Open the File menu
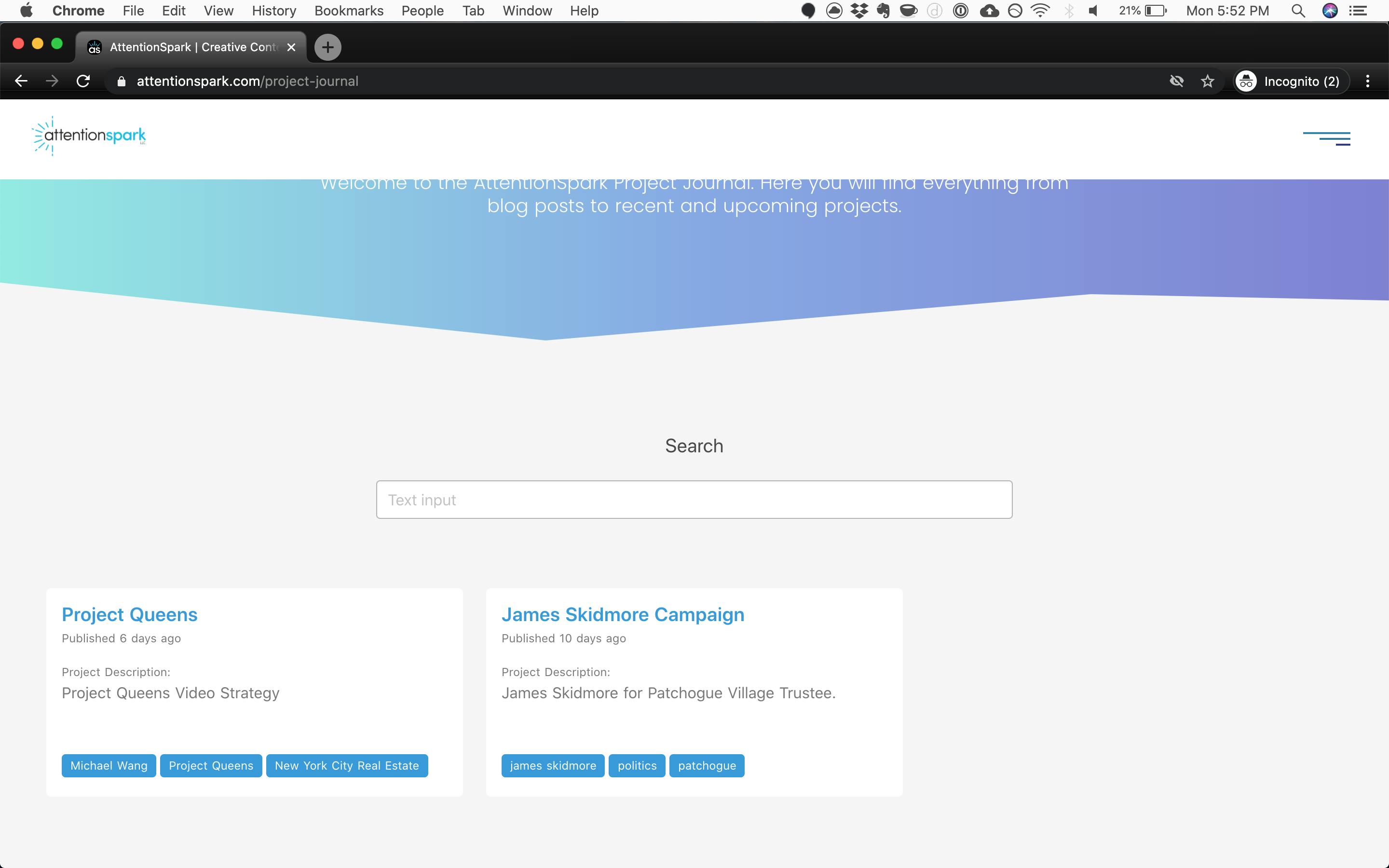Image resolution: width=1389 pixels, height=868 pixels. point(133,10)
